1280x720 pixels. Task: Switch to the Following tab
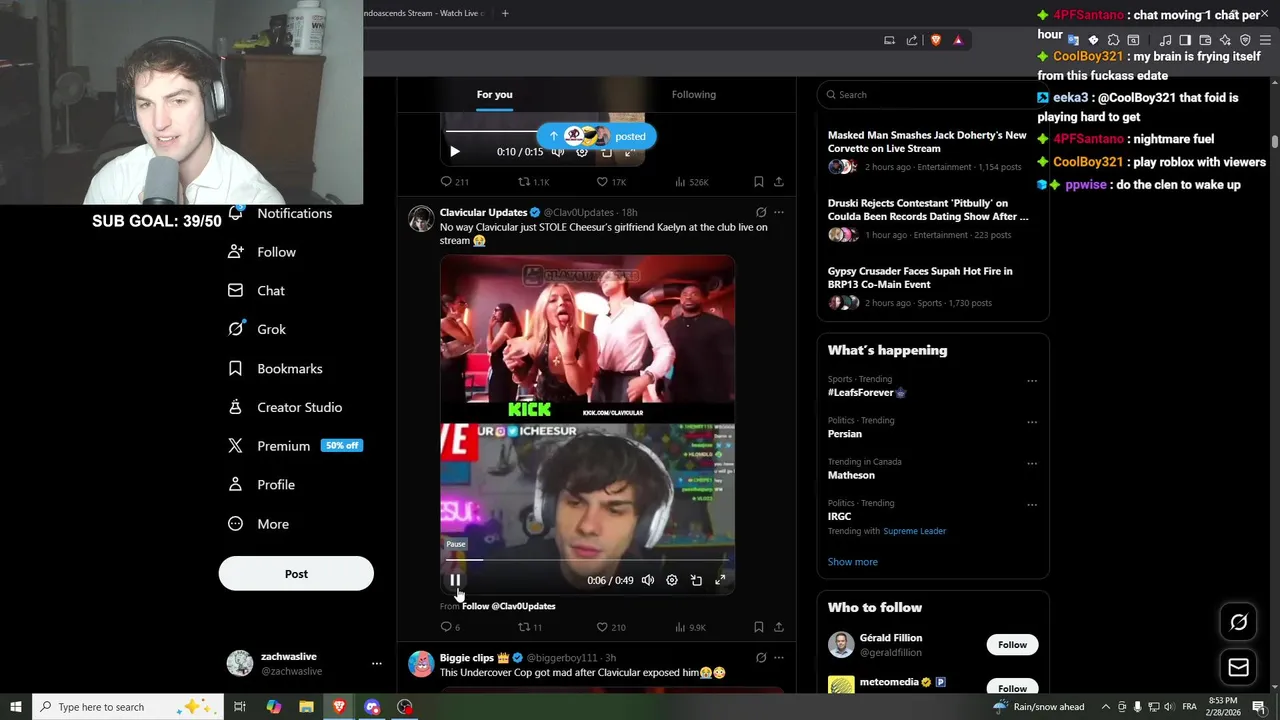coord(694,94)
